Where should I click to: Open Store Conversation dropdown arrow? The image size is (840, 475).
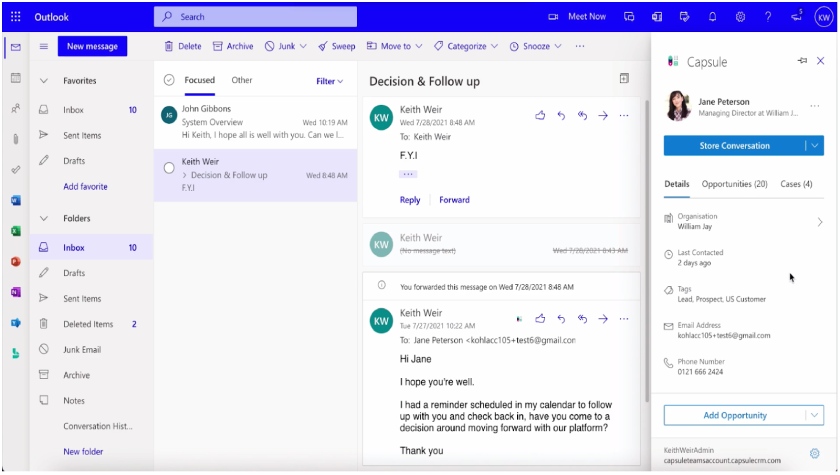click(815, 146)
